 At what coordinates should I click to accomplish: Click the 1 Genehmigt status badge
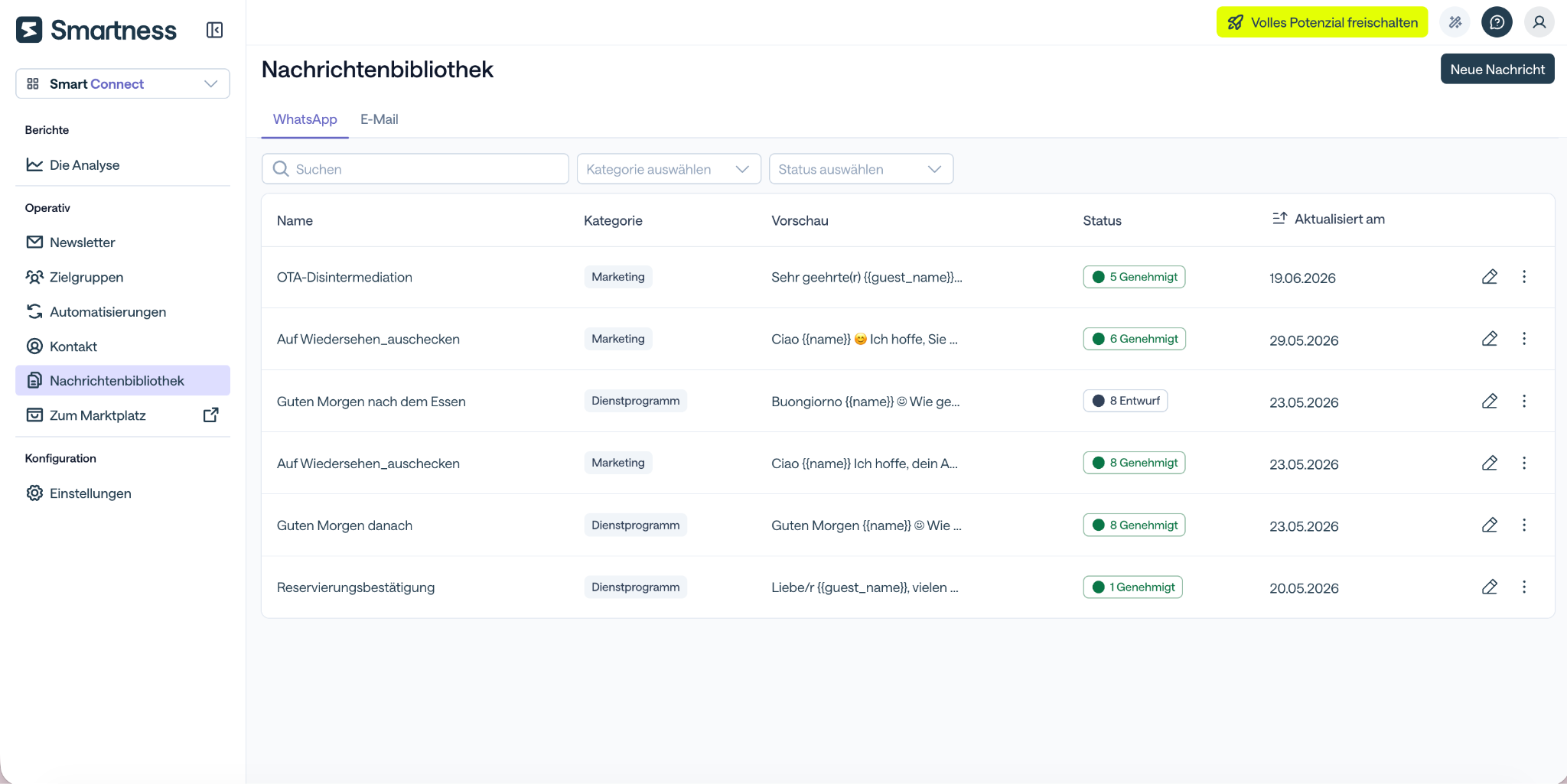[1132, 587]
